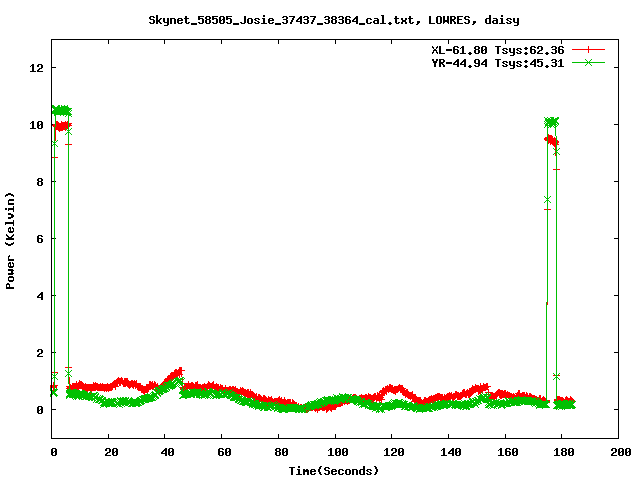Click the x-axis tick label 160
Image resolution: width=640 pixels, height=480 pixels.
pos(507,452)
